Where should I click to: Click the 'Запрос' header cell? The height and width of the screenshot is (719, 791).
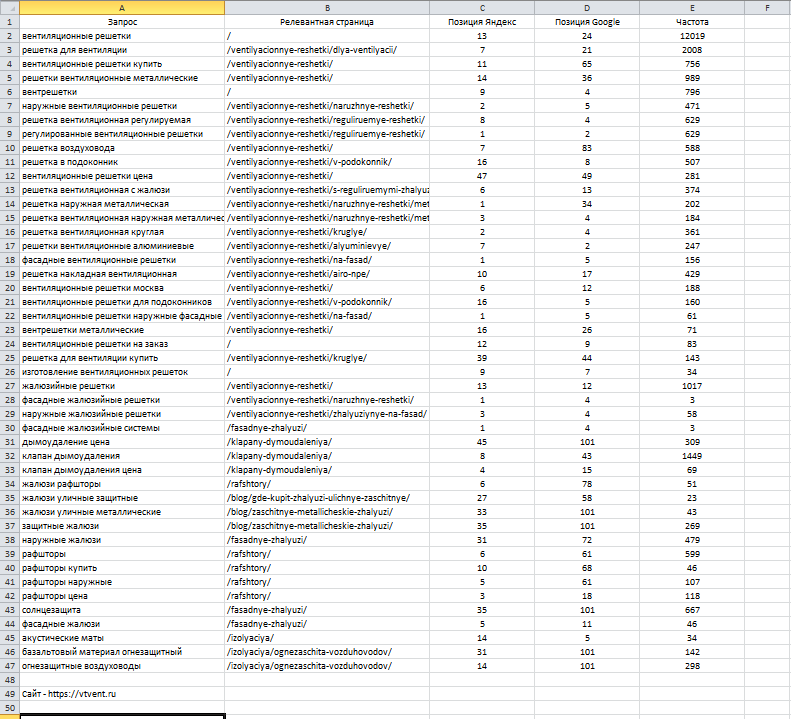[122, 22]
